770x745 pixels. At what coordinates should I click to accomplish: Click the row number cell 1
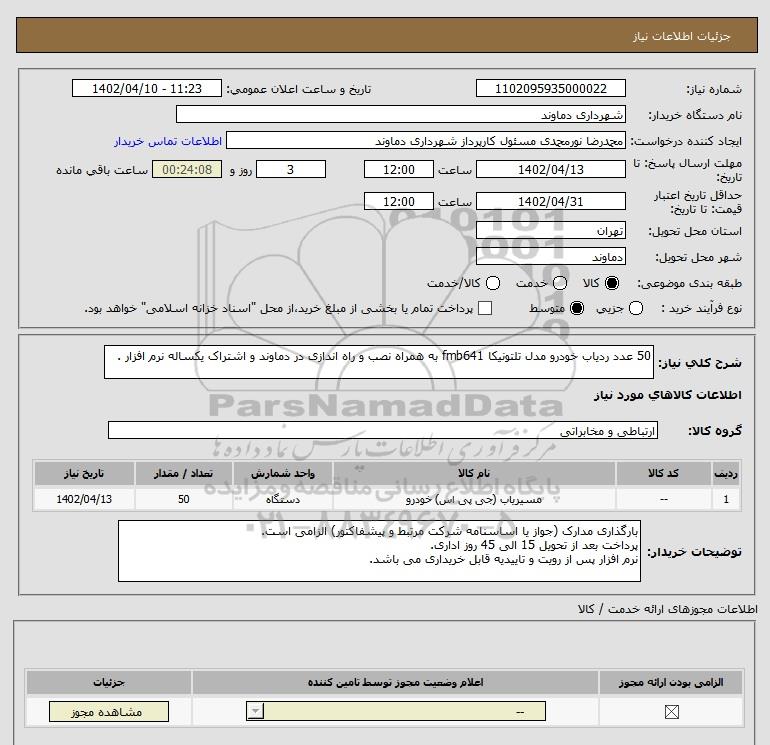[726, 499]
